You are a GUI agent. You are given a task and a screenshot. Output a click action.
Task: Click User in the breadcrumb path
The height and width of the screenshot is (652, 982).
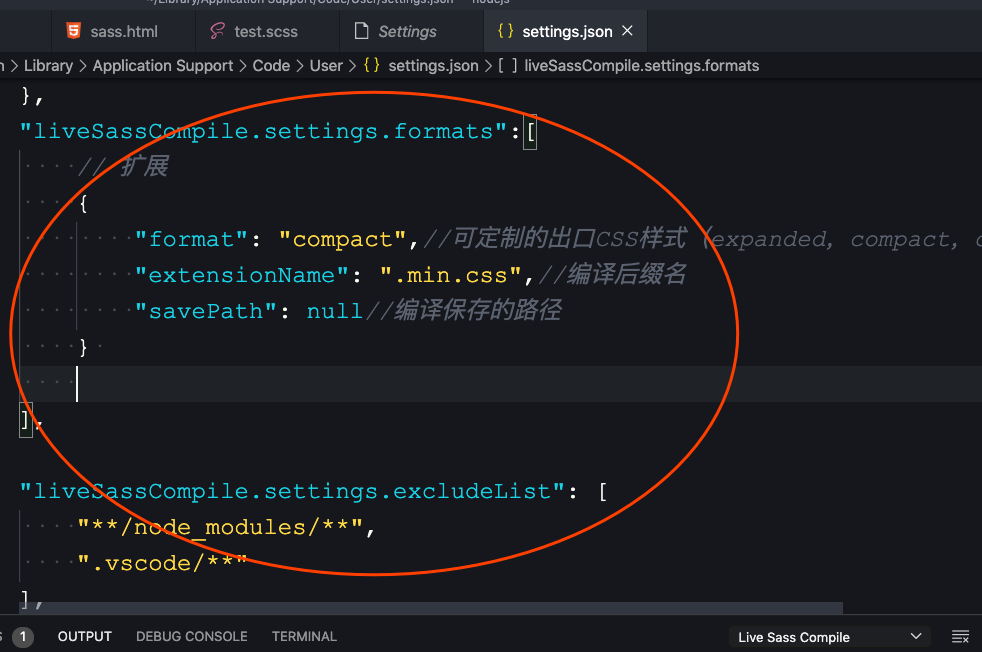[x=326, y=66]
